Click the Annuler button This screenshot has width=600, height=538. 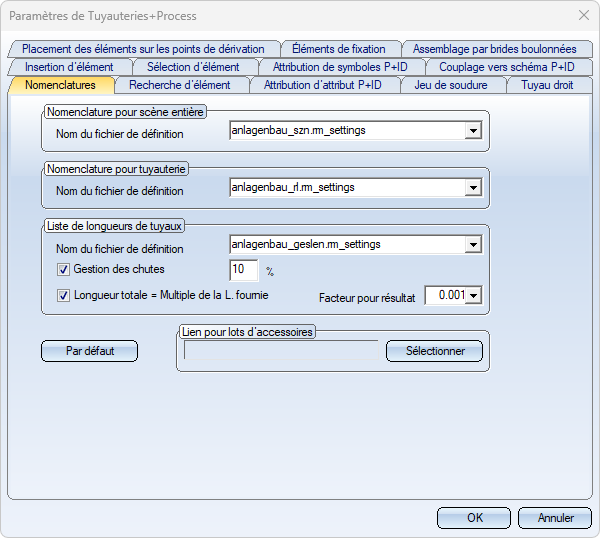coord(555,518)
